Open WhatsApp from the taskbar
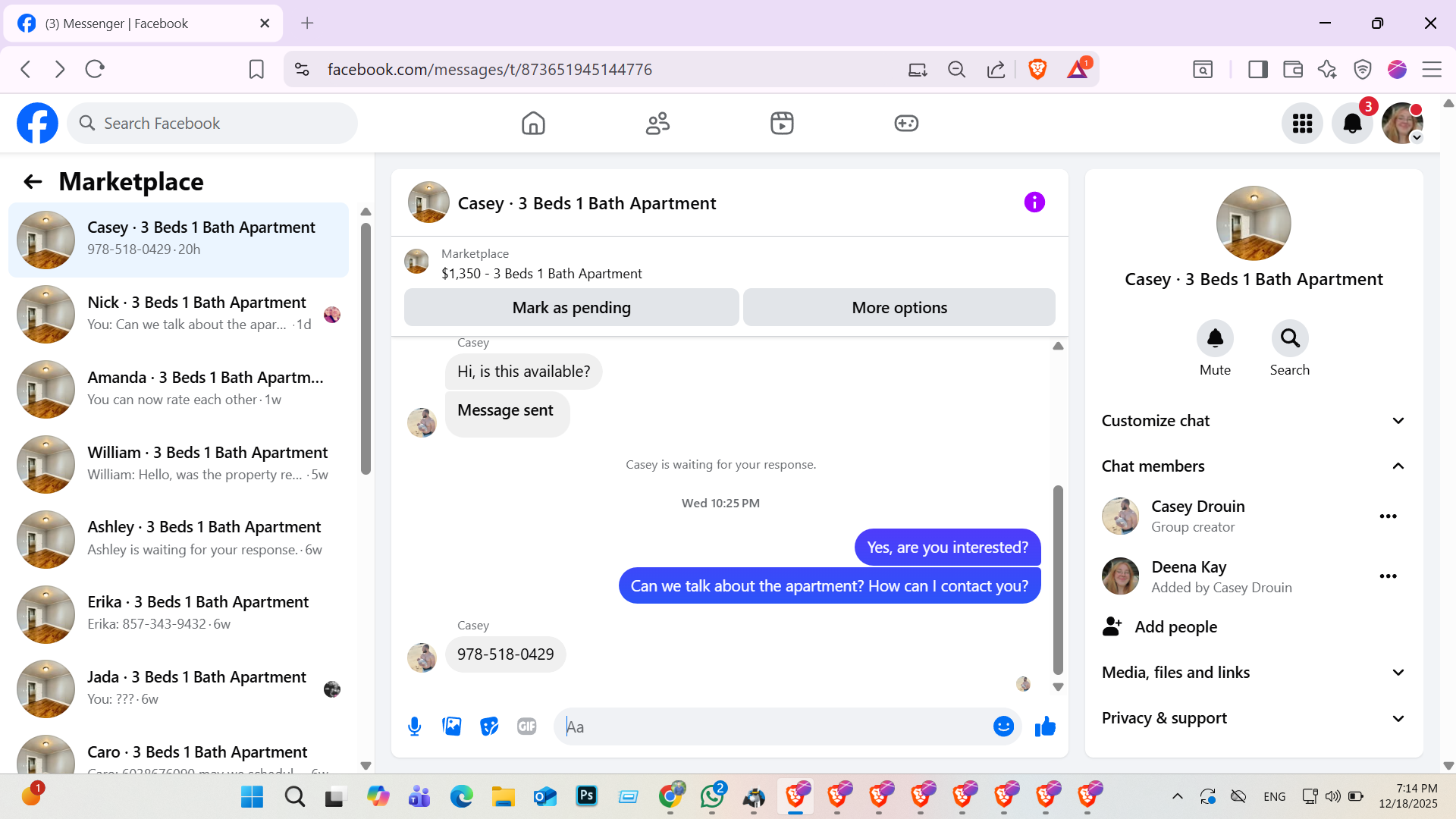The height and width of the screenshot is (819, 1456). tap(712, 796)
